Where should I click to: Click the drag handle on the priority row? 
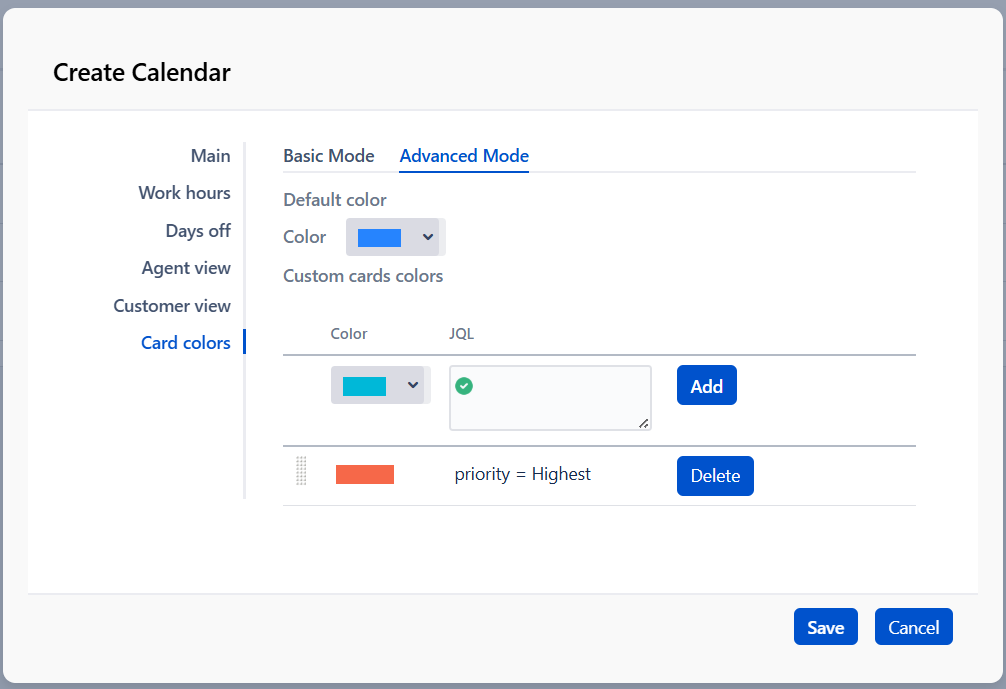301,471
